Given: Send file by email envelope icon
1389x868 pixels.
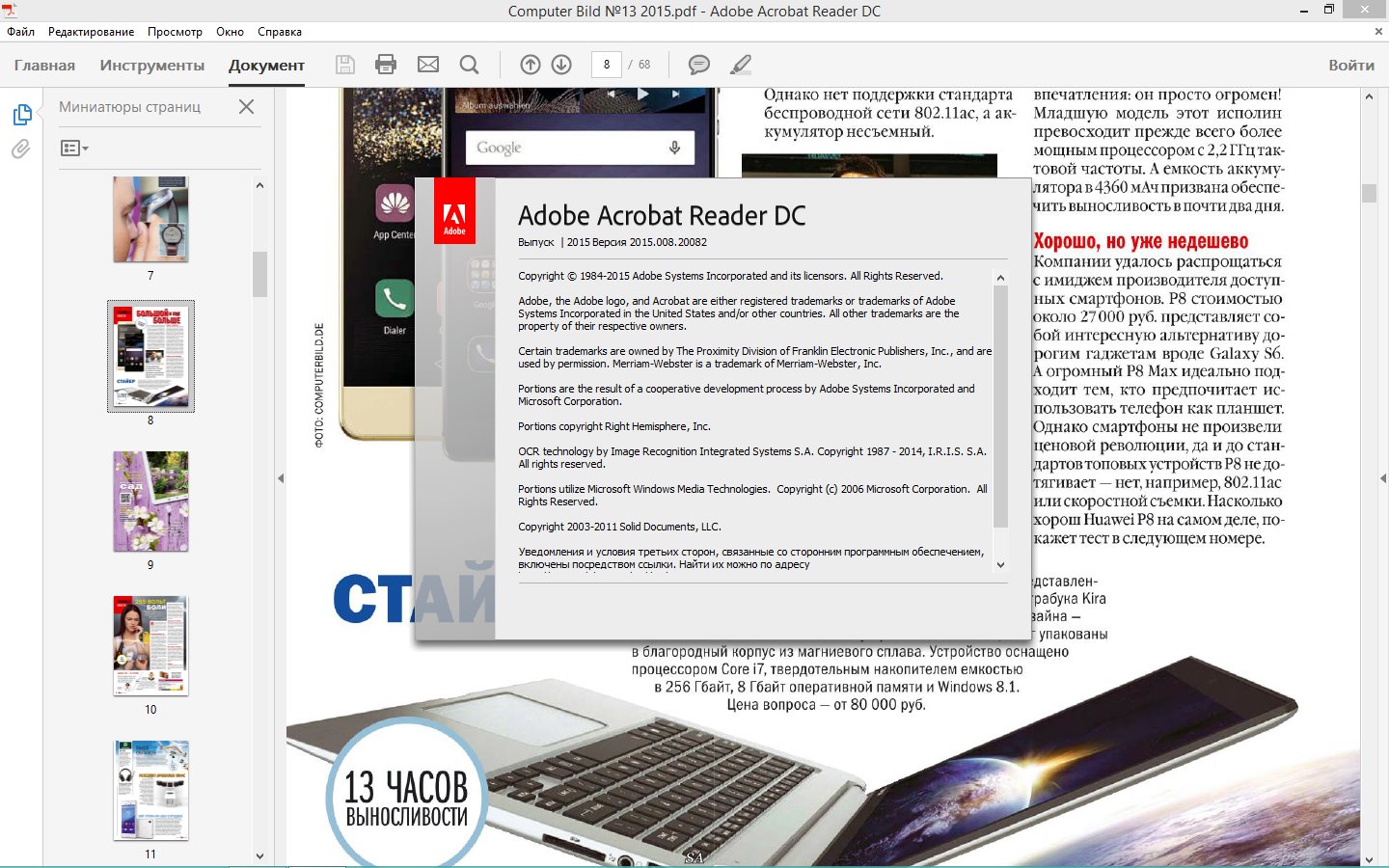Looking at the screenshot, I should pyautogui.click(x=428, y=65).
